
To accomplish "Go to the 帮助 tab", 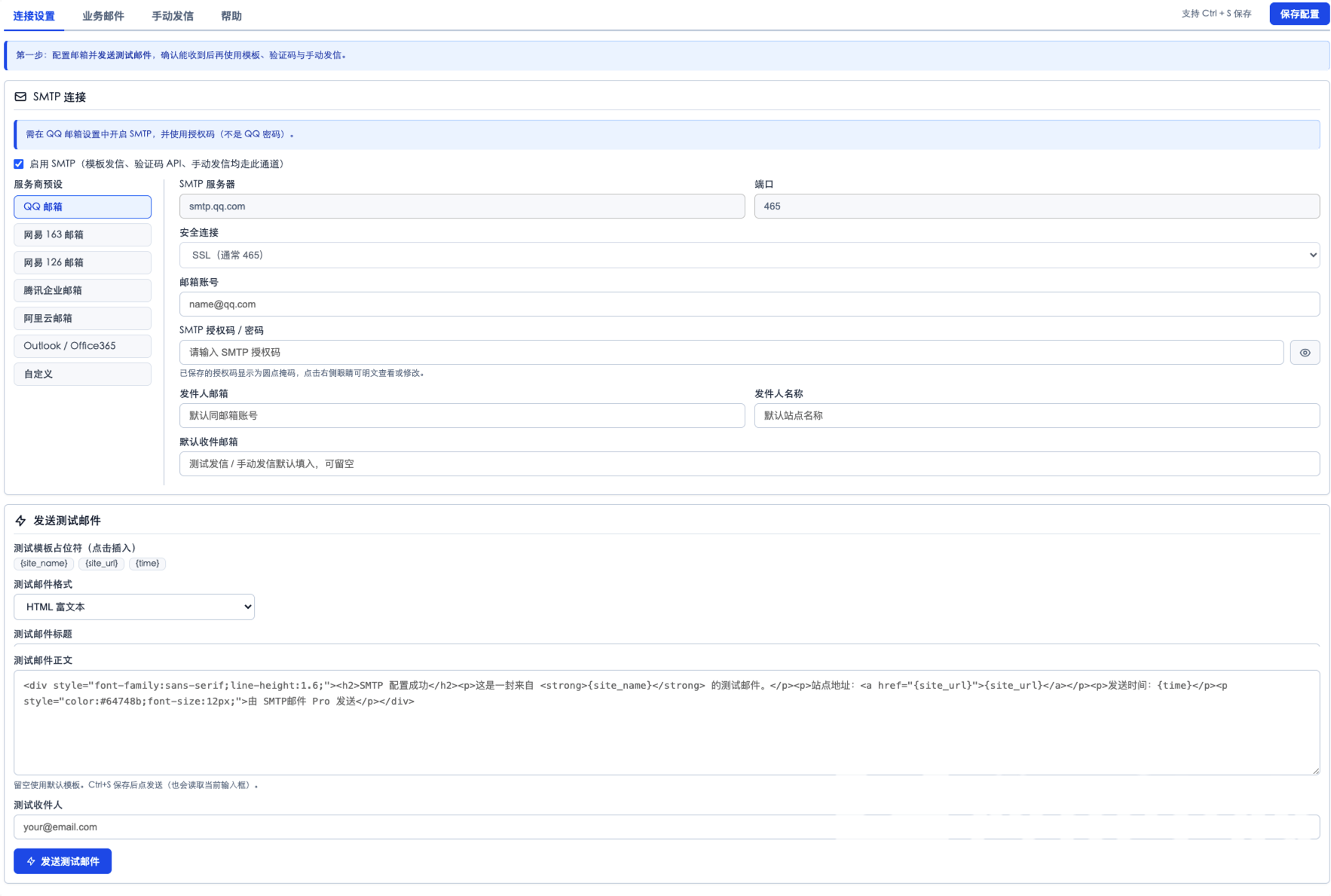I will click(231, 16).
